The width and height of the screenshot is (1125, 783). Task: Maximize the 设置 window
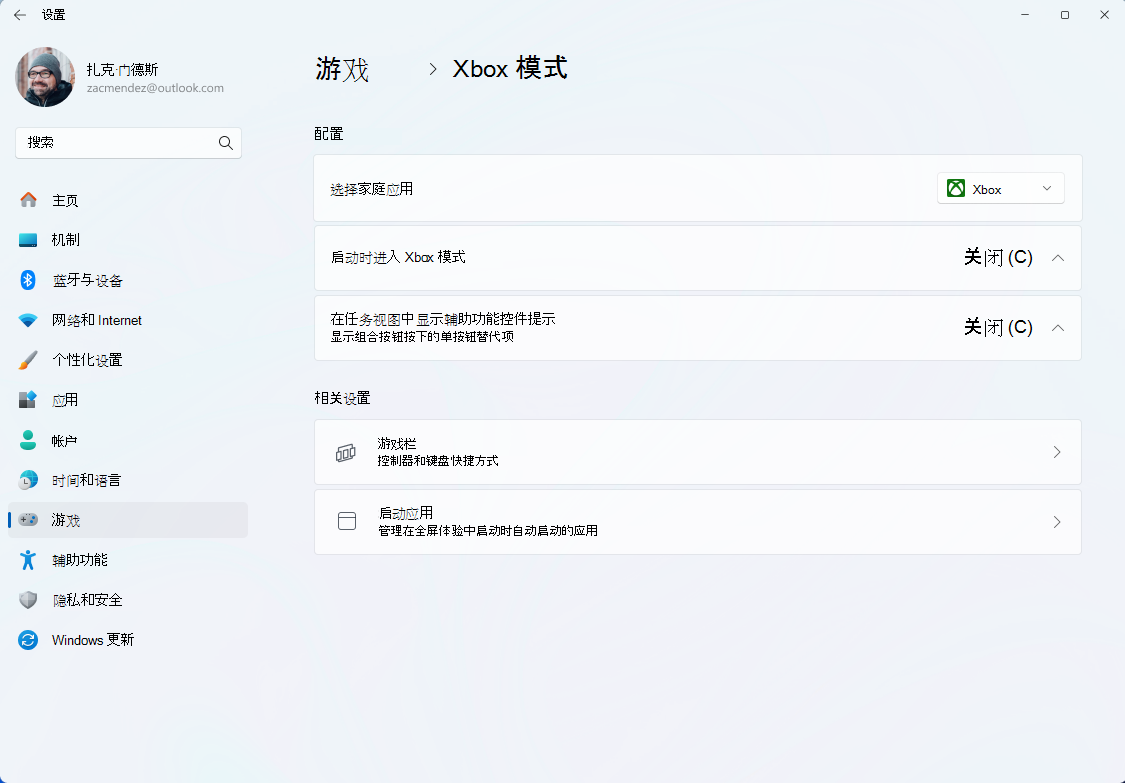(x=1065, y=15)
